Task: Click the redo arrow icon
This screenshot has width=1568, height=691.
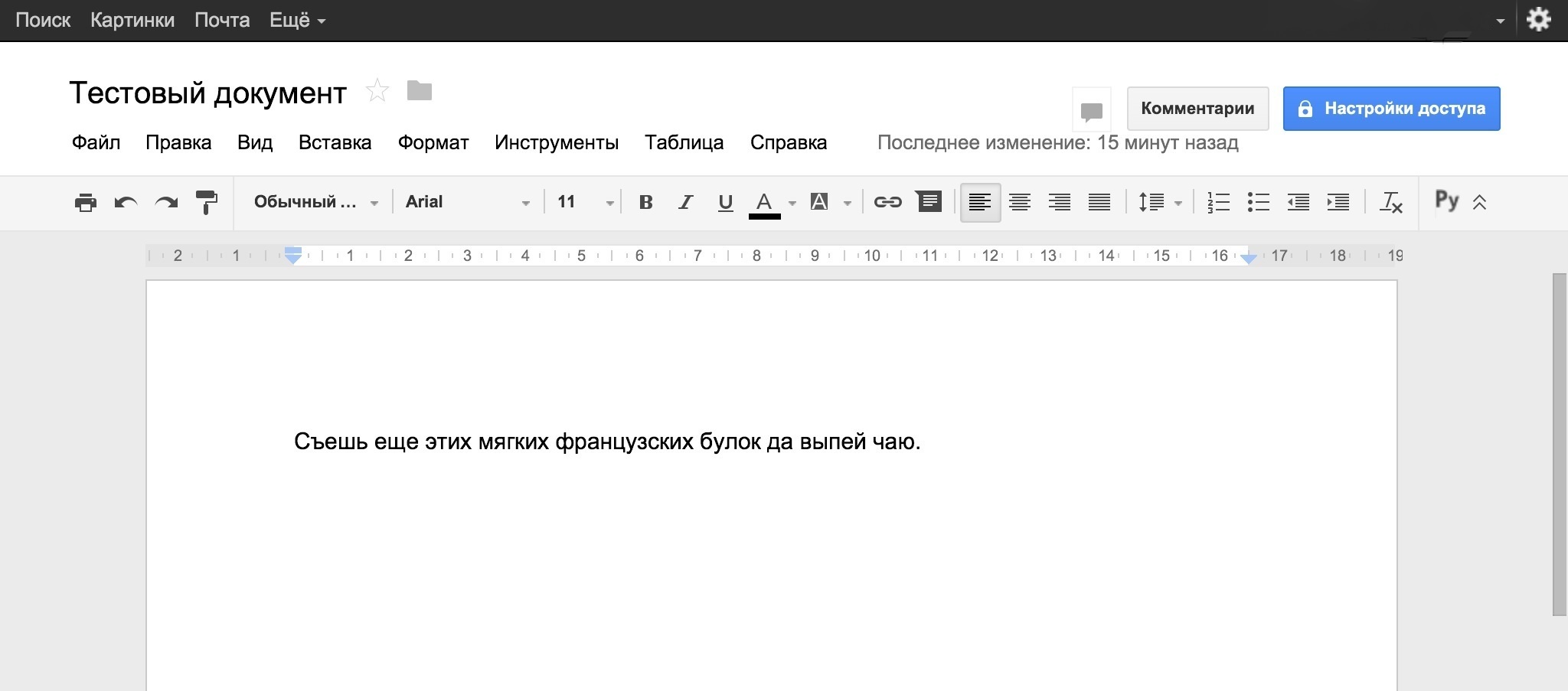Action: 166,202
